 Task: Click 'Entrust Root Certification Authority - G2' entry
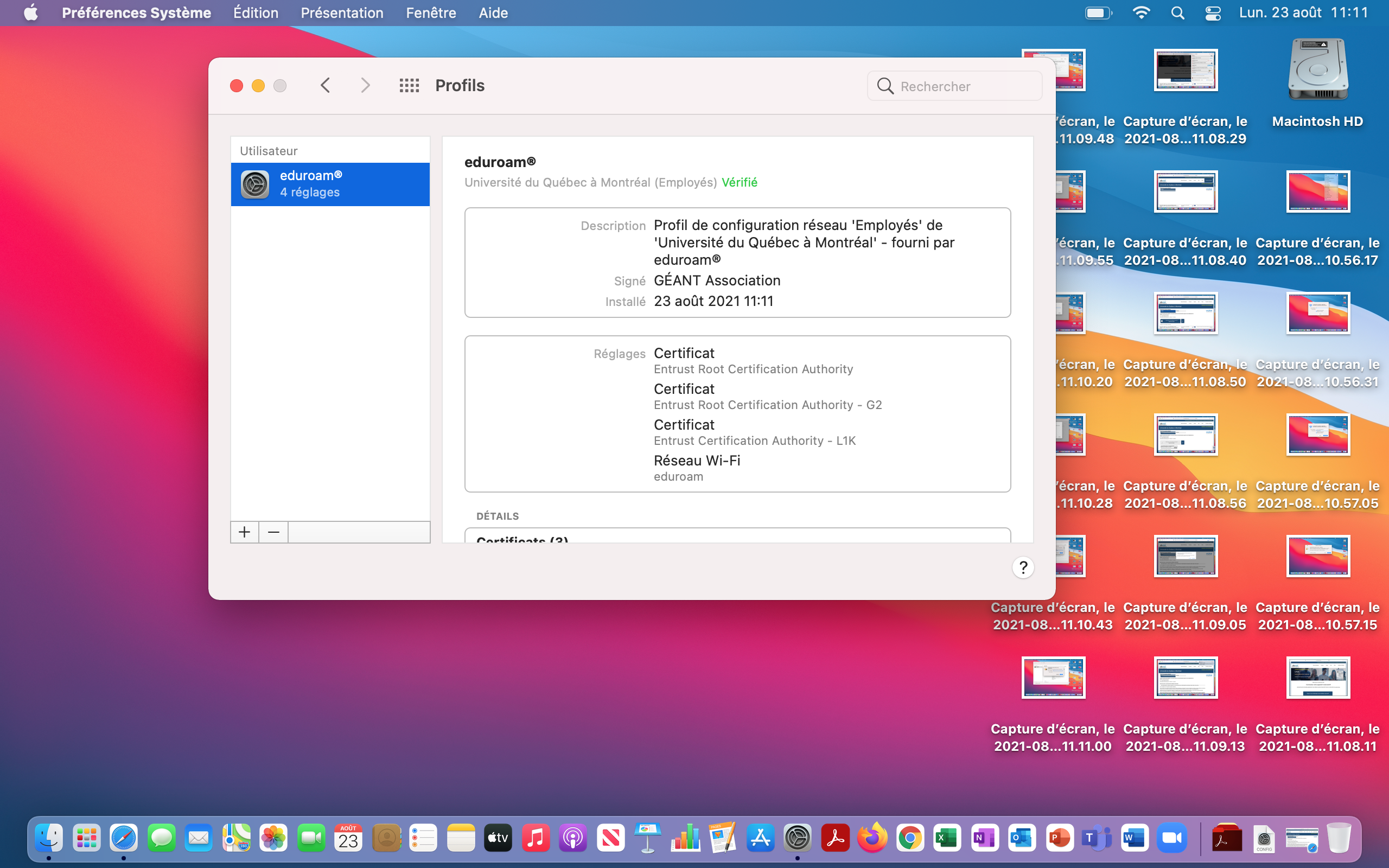[x=767, y=405]
